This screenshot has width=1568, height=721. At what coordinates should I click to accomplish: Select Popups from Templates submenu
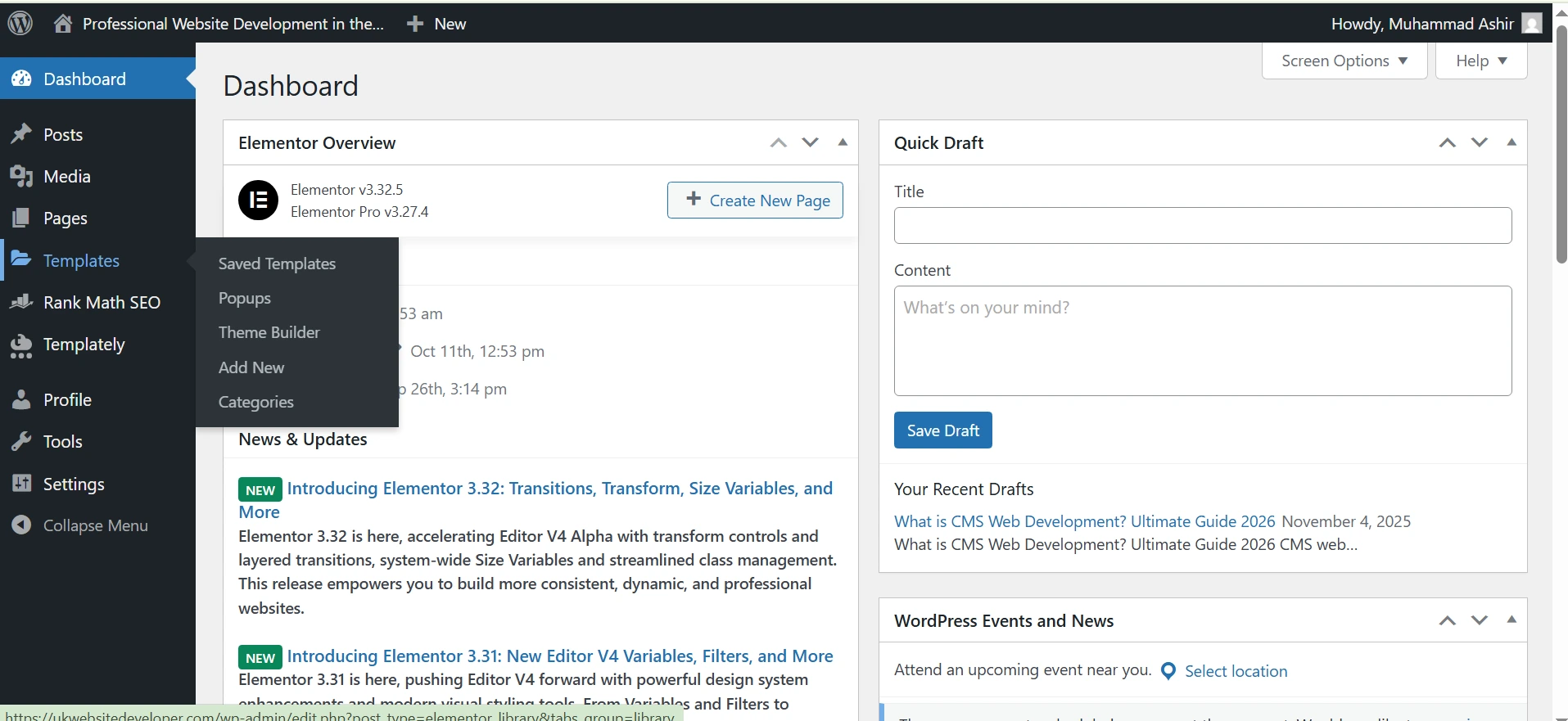click(x=244, y=298)
